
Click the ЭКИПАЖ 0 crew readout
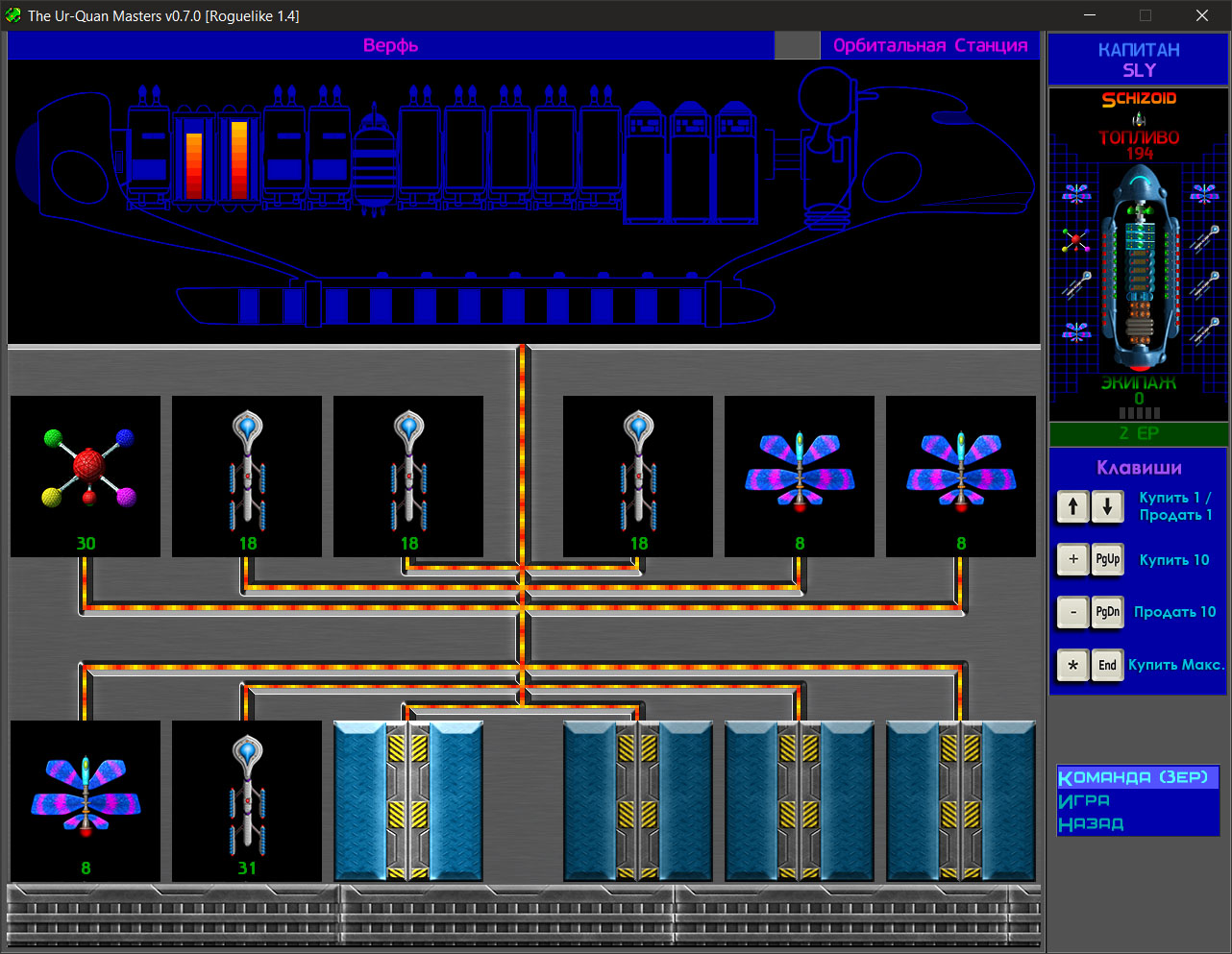(1139, 390)
